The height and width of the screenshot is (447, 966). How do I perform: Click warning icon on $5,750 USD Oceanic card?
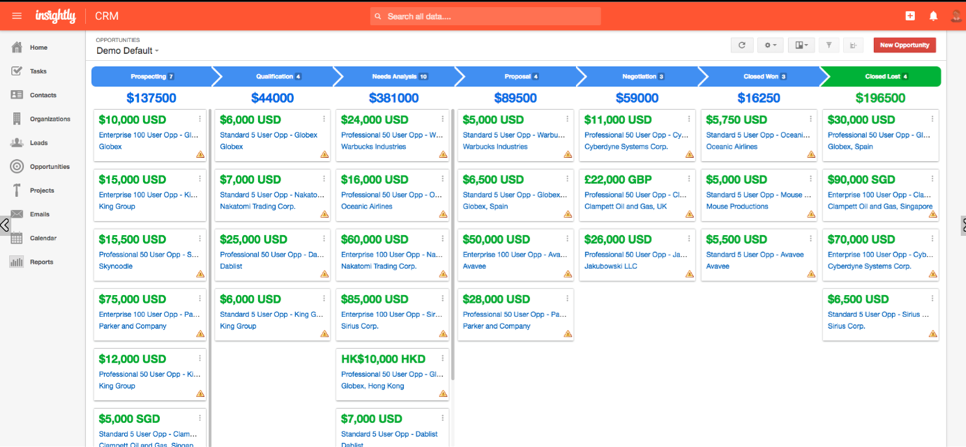pyautogui.click(x=811, y=155)
